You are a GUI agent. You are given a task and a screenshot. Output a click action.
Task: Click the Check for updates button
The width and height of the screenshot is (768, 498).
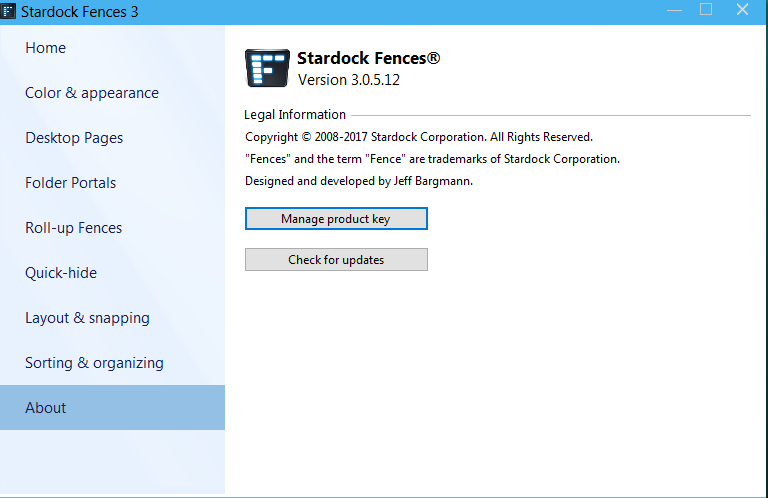[x=336, y=260]
